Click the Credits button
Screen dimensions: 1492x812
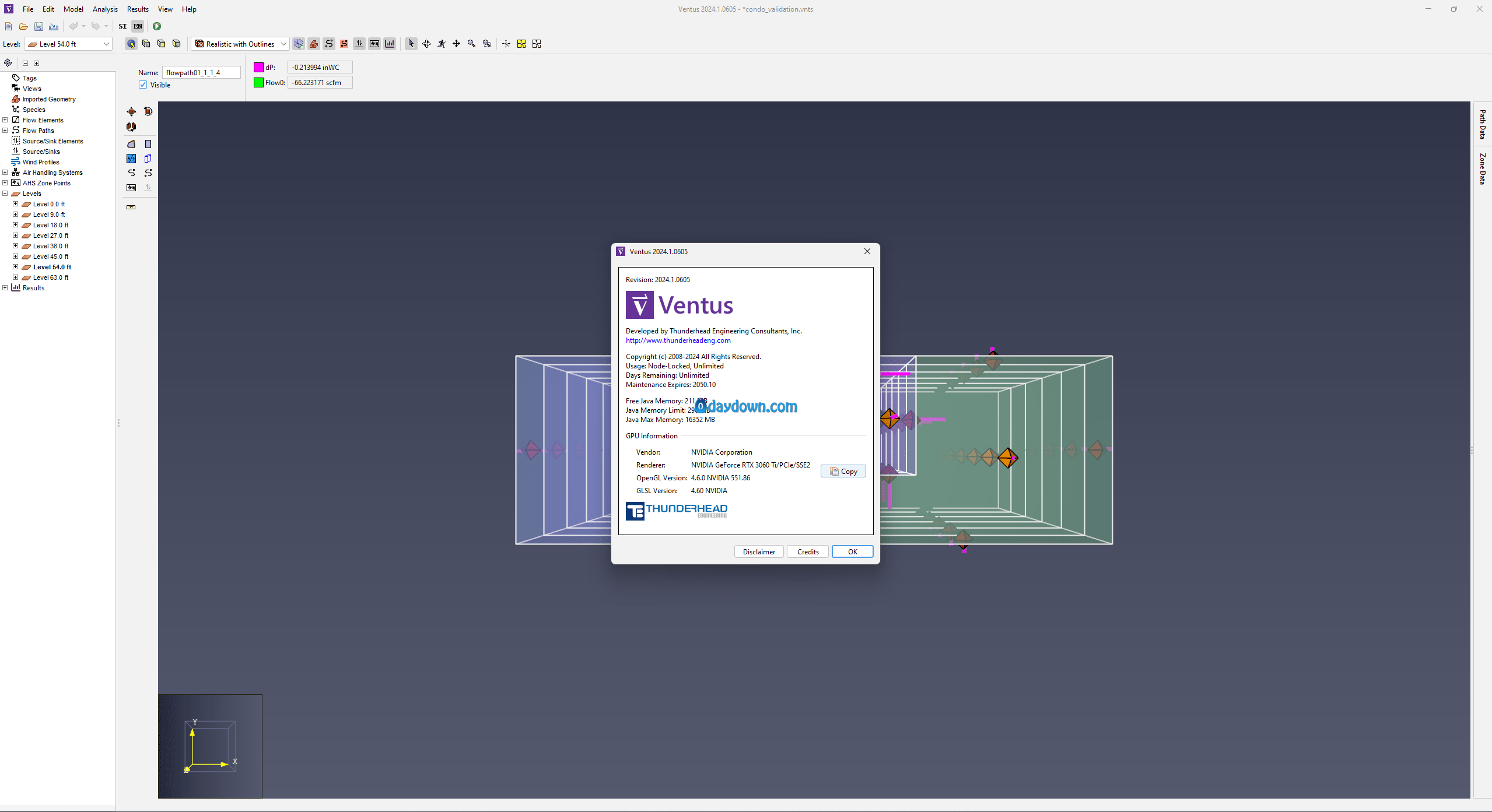click(808, 551)
